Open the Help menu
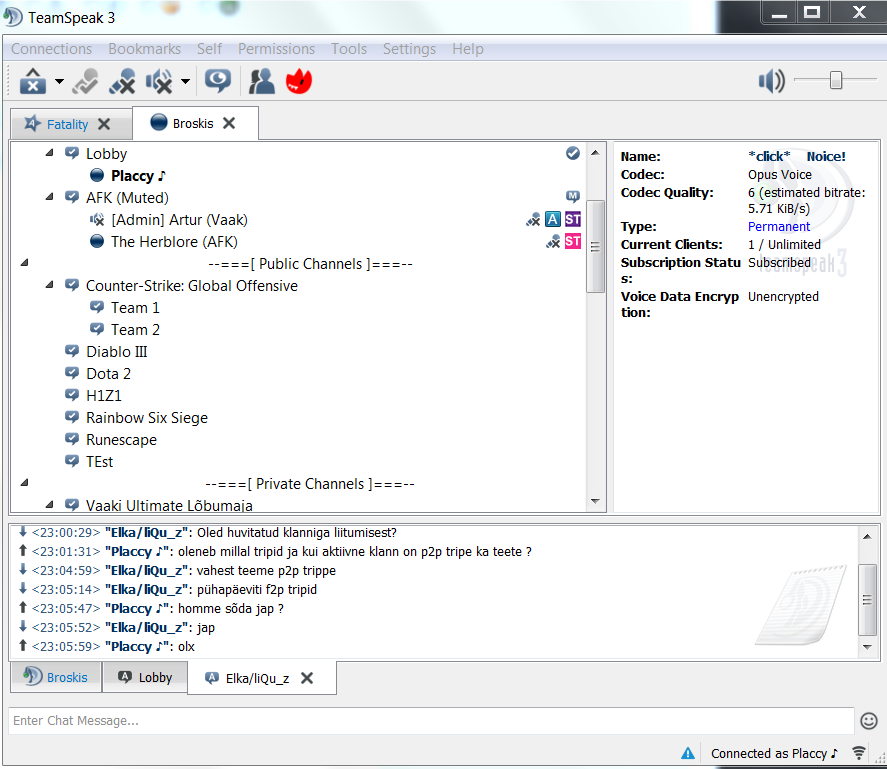 tap(467, 49)
